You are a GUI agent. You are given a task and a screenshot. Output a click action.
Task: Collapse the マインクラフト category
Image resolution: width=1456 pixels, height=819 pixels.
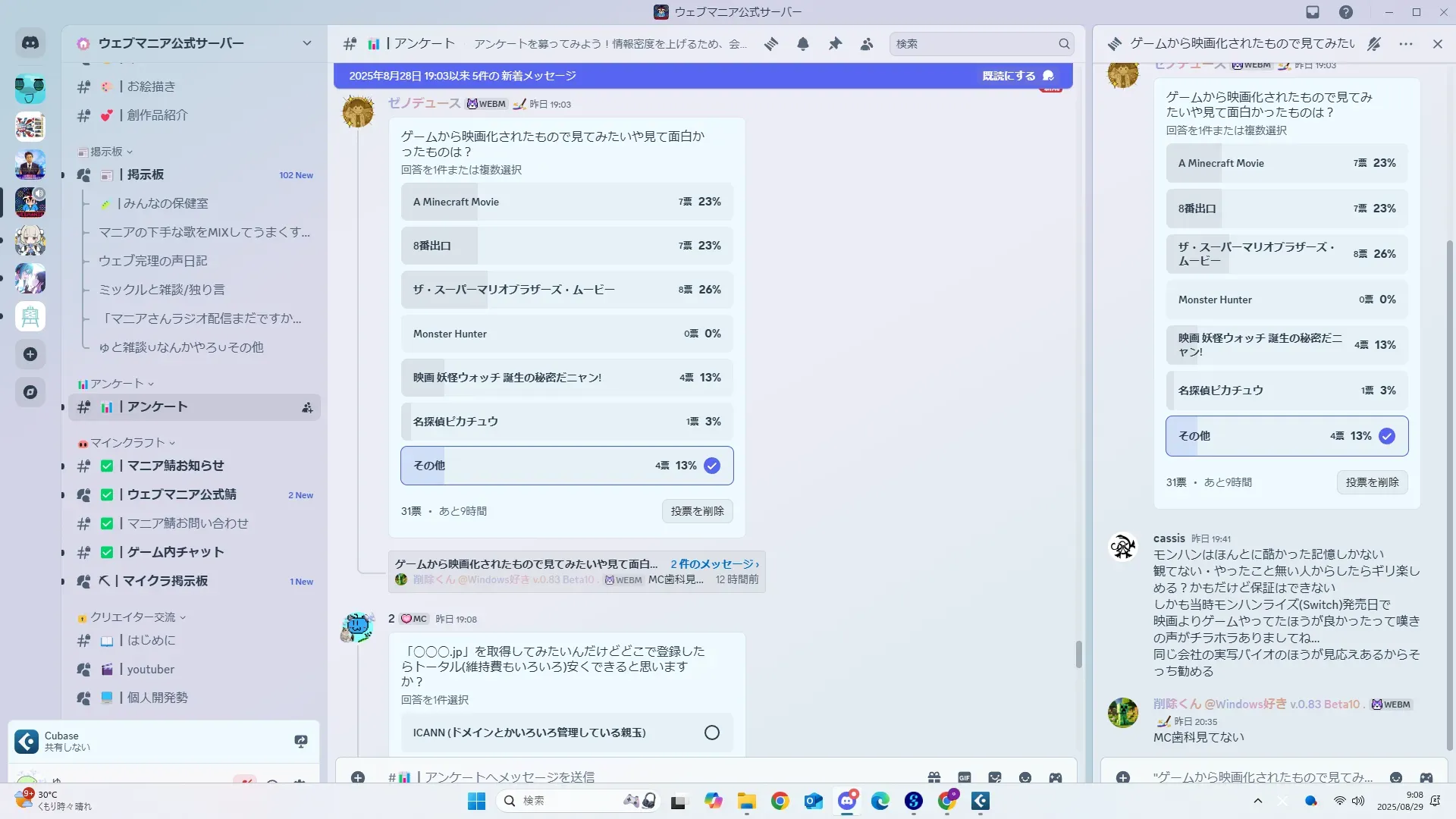pos(127,443)
